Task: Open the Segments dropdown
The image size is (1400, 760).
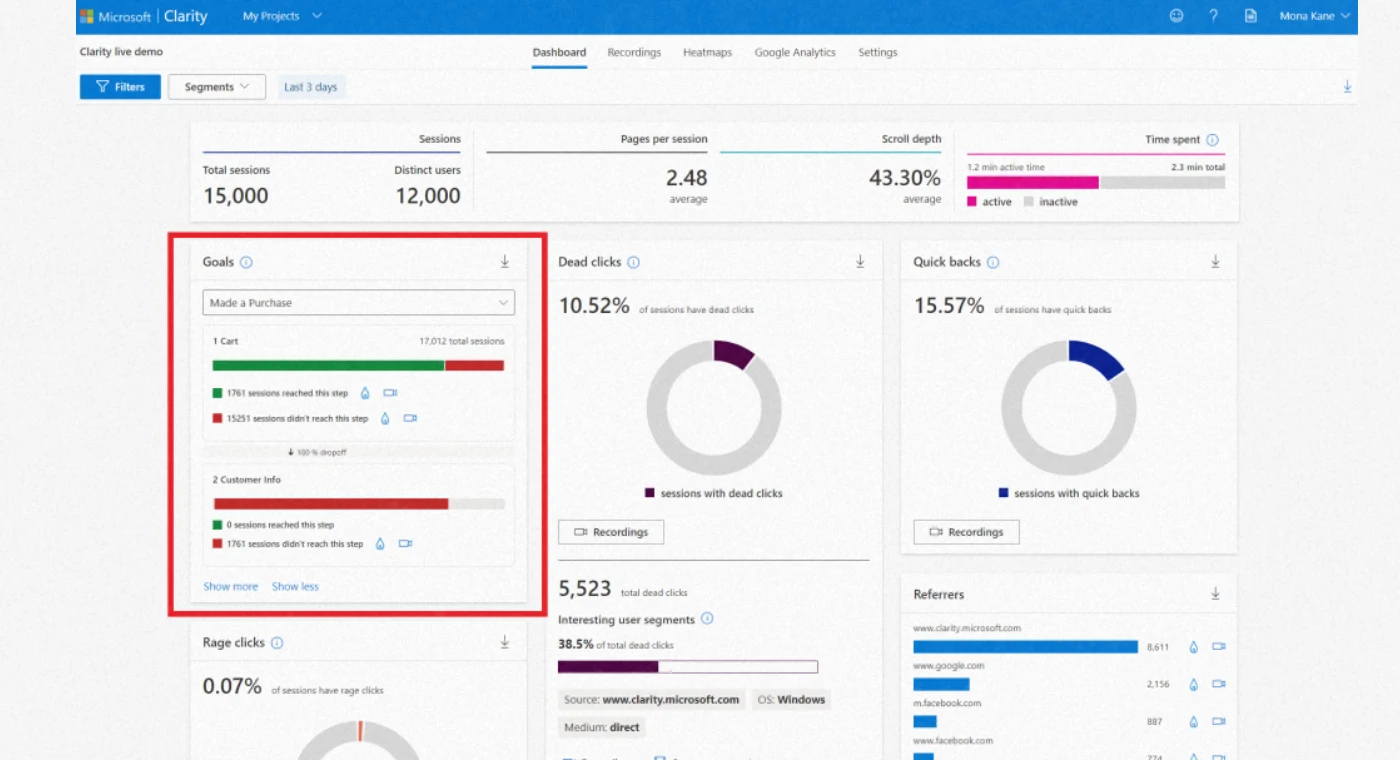Action: click(x=217, y=87)
